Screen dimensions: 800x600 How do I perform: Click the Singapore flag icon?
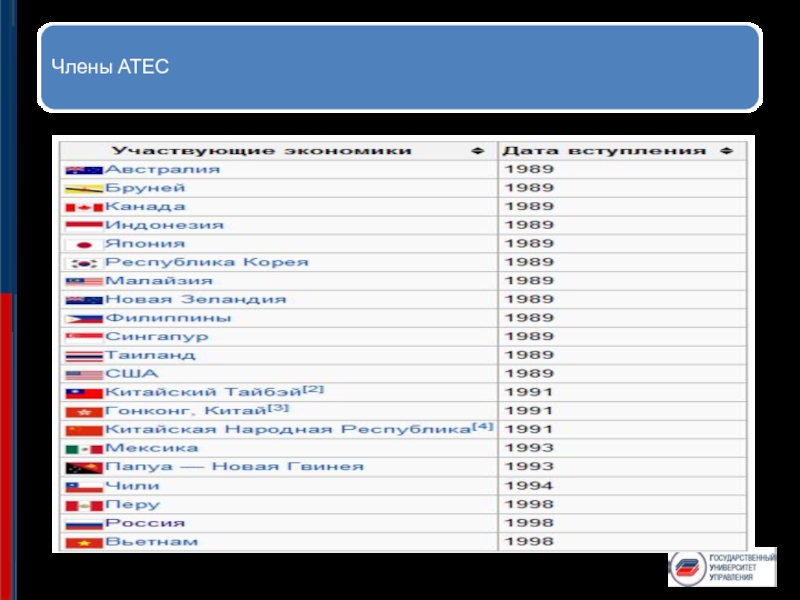click(x=84, y=338)
